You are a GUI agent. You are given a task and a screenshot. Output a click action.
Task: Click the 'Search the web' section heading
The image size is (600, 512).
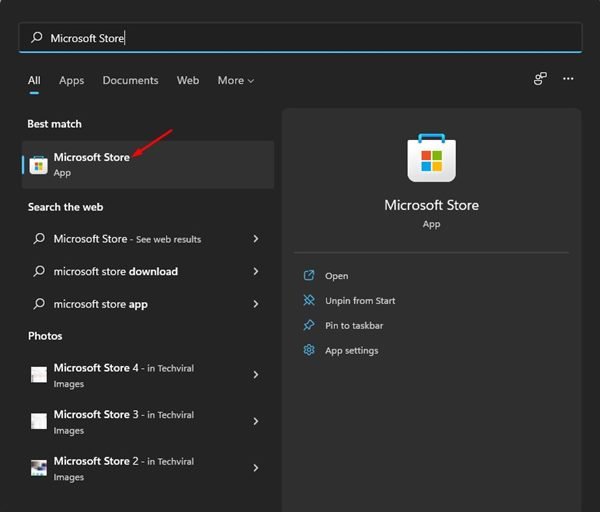[x=65, y=207]
